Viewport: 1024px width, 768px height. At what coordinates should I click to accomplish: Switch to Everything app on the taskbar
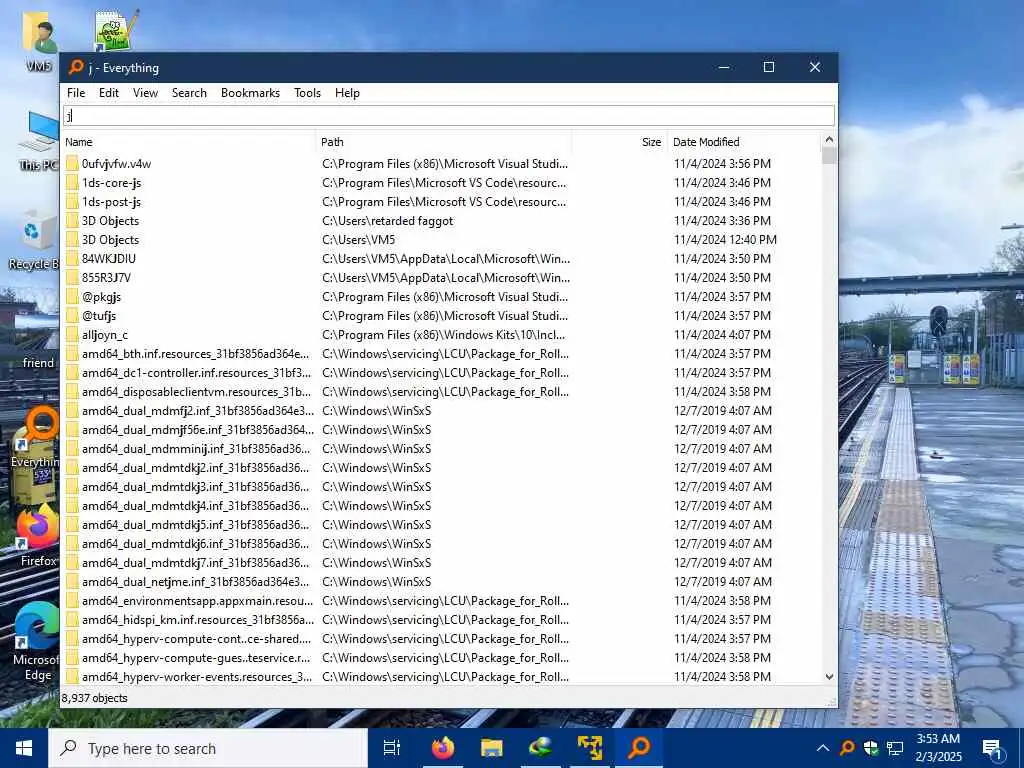[x=639, y=748]
